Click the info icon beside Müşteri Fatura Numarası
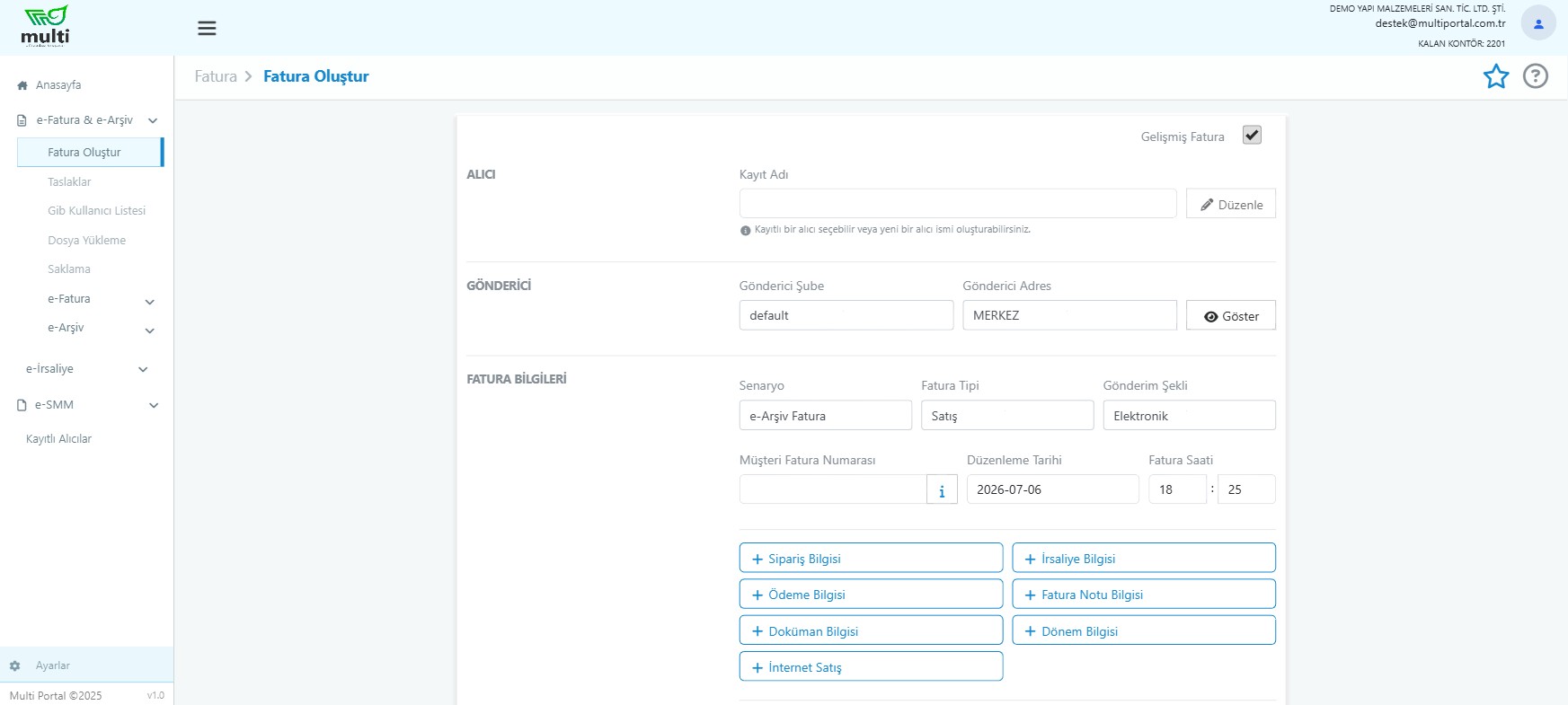The image size is (1568, 705). point(942,489)
